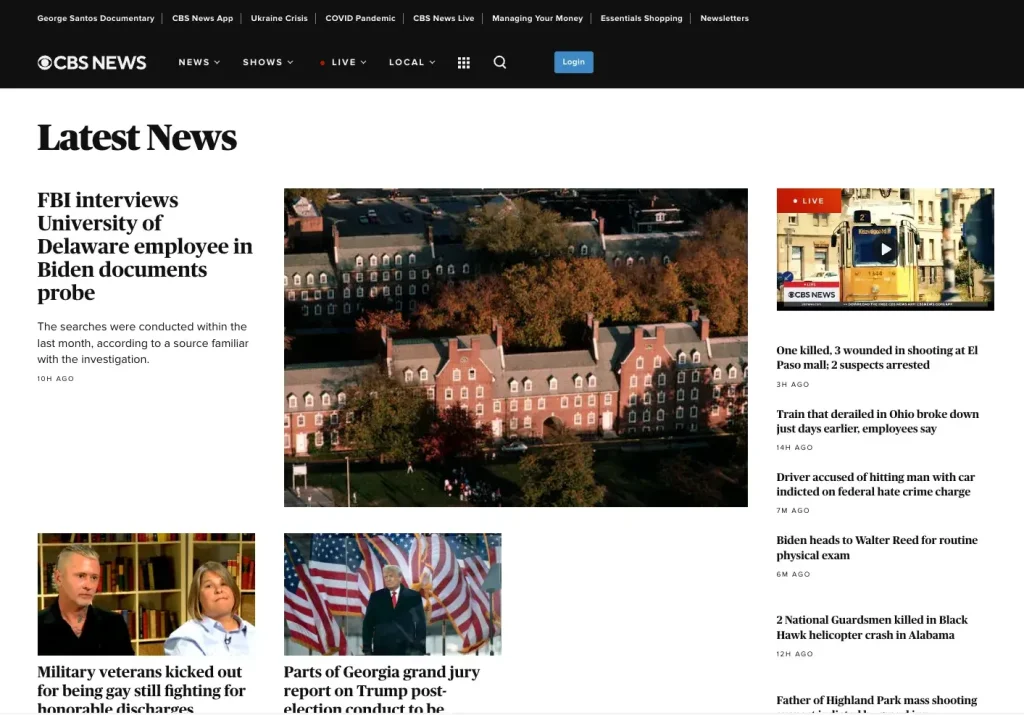Expand the Live dropdown menu

(343, 62)
